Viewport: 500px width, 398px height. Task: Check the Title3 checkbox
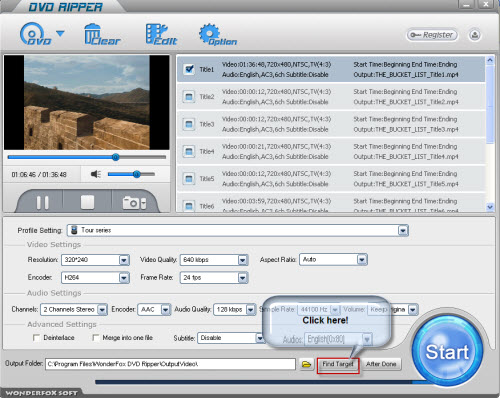[189, 124]
